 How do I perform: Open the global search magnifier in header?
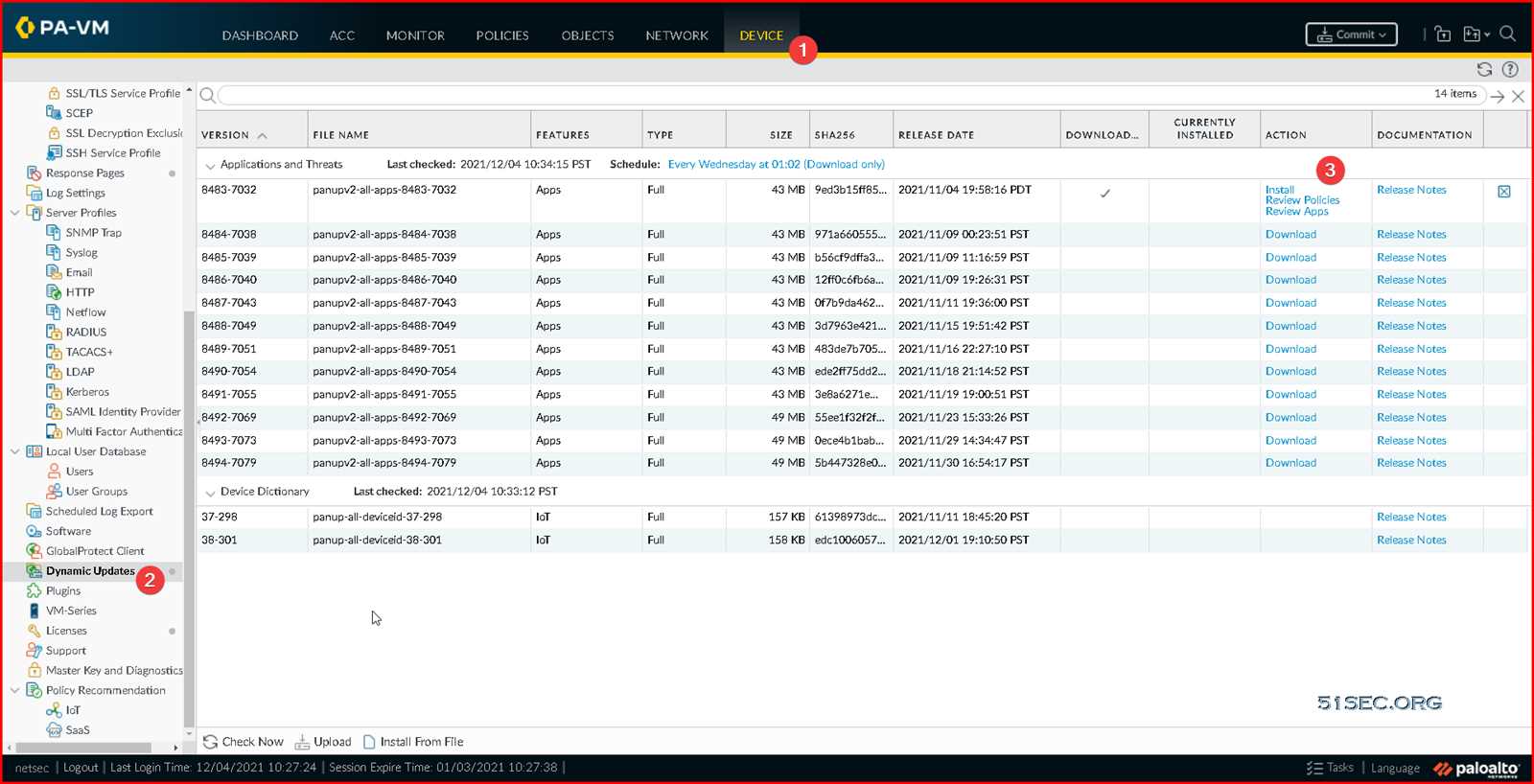[x=1508, y=35]
